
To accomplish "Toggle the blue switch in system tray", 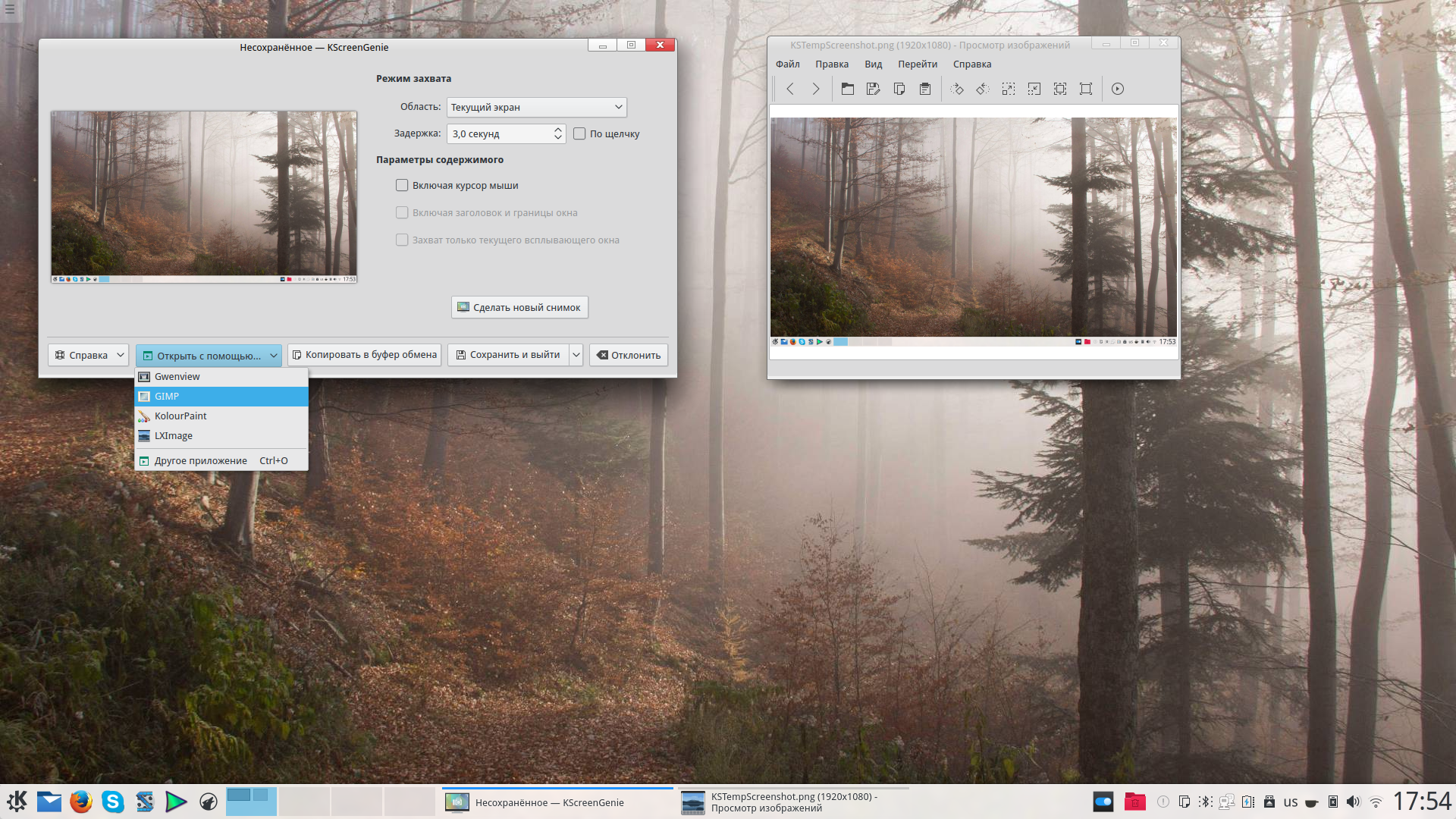I will 1103,802.
